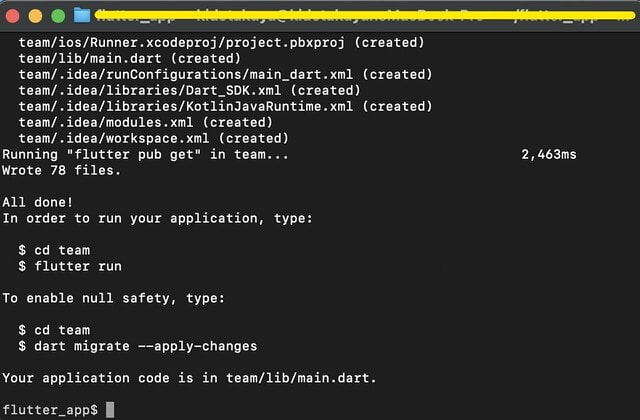The image size is (640, 420).
Task: Click the '2,463ms' timing value
Action: [x=549, y=154]
